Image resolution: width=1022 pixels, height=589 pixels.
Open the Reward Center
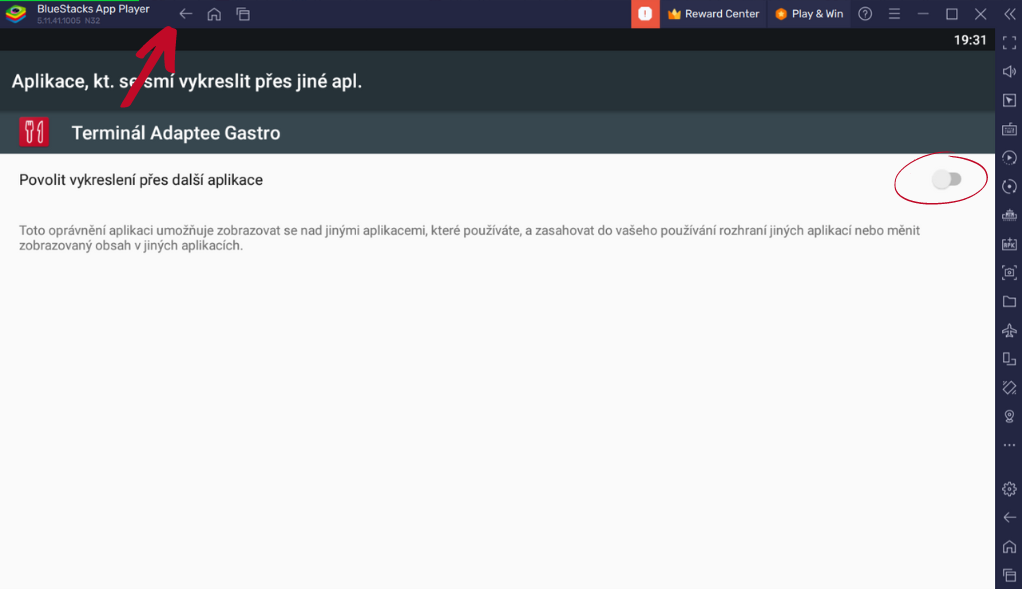coord(714,14)
